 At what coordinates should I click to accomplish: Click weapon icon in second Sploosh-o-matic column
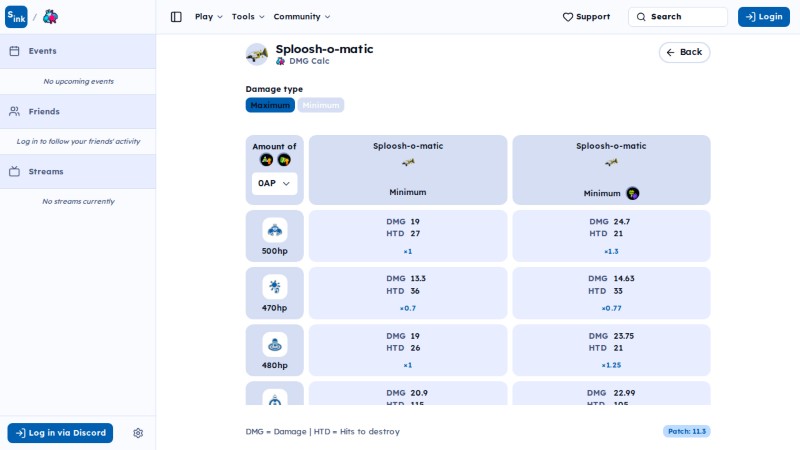[611, 163]
